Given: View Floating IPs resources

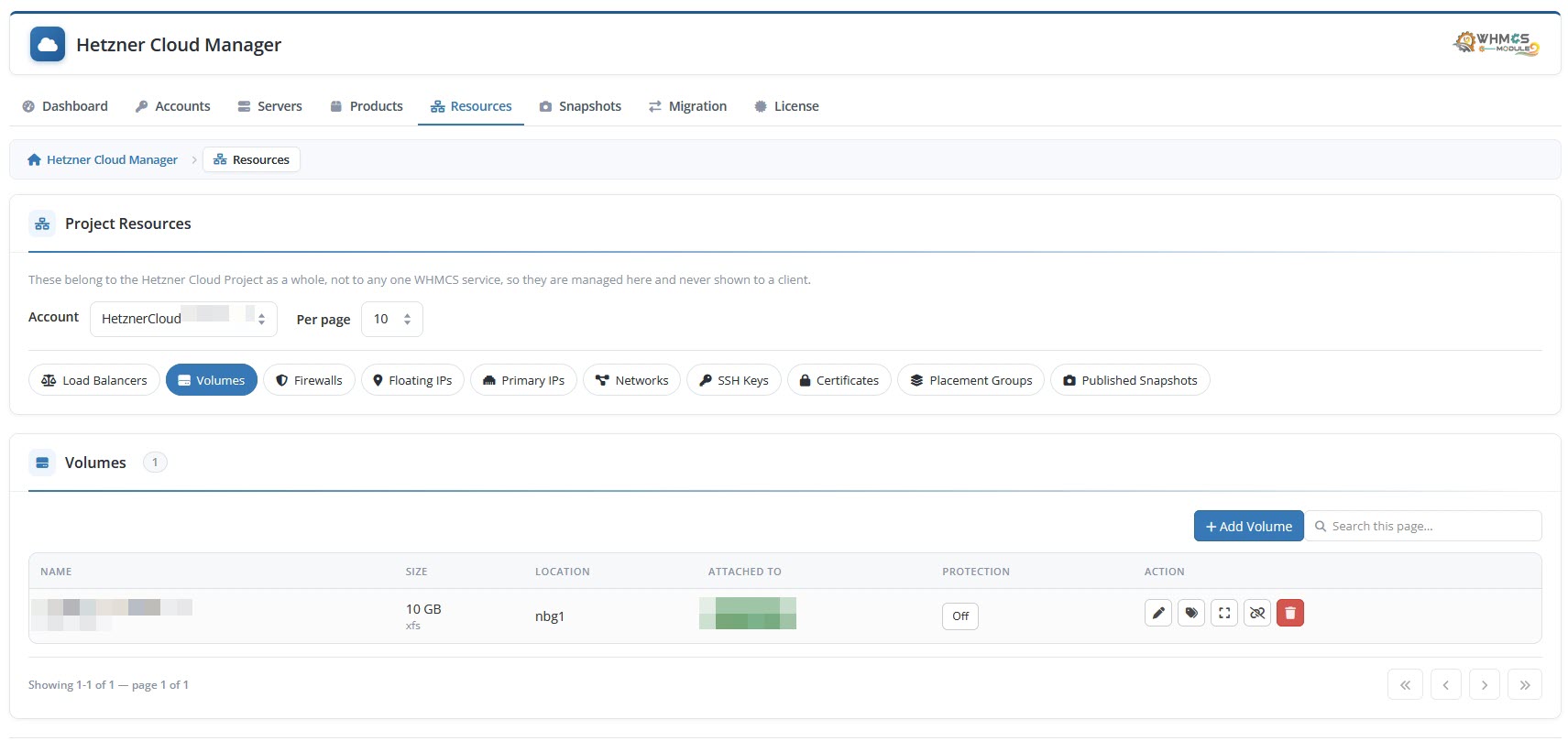Looking at the screenshot, I should pyautogui.click(x=412, y=380).
